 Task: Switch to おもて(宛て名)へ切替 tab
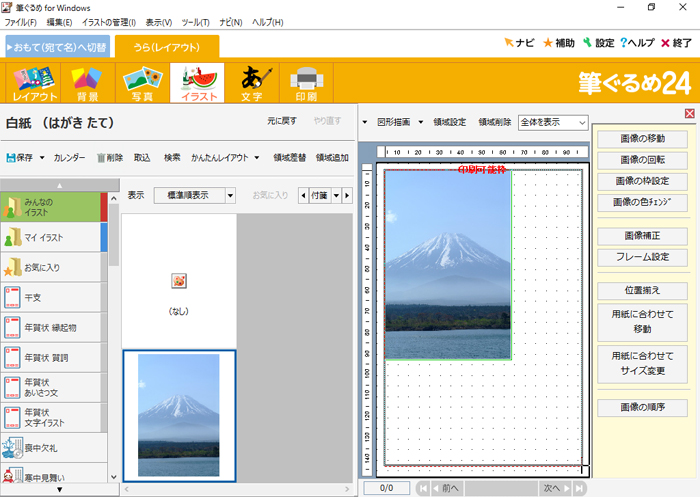tap(57, 47)
